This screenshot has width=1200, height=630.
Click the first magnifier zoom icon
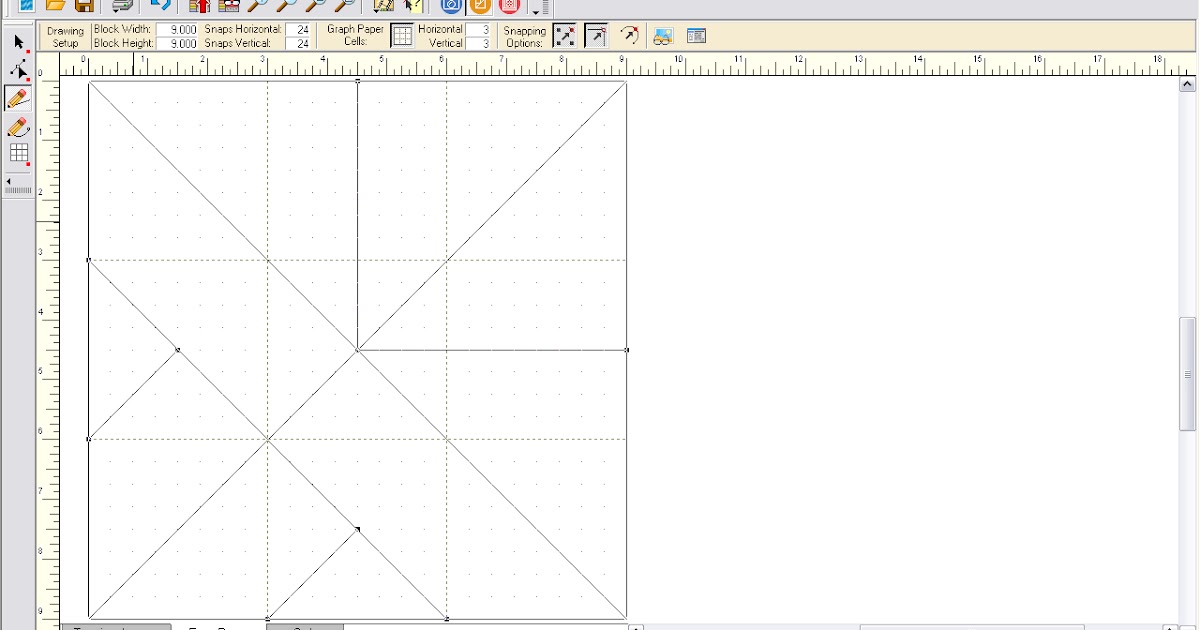(258, 5)
